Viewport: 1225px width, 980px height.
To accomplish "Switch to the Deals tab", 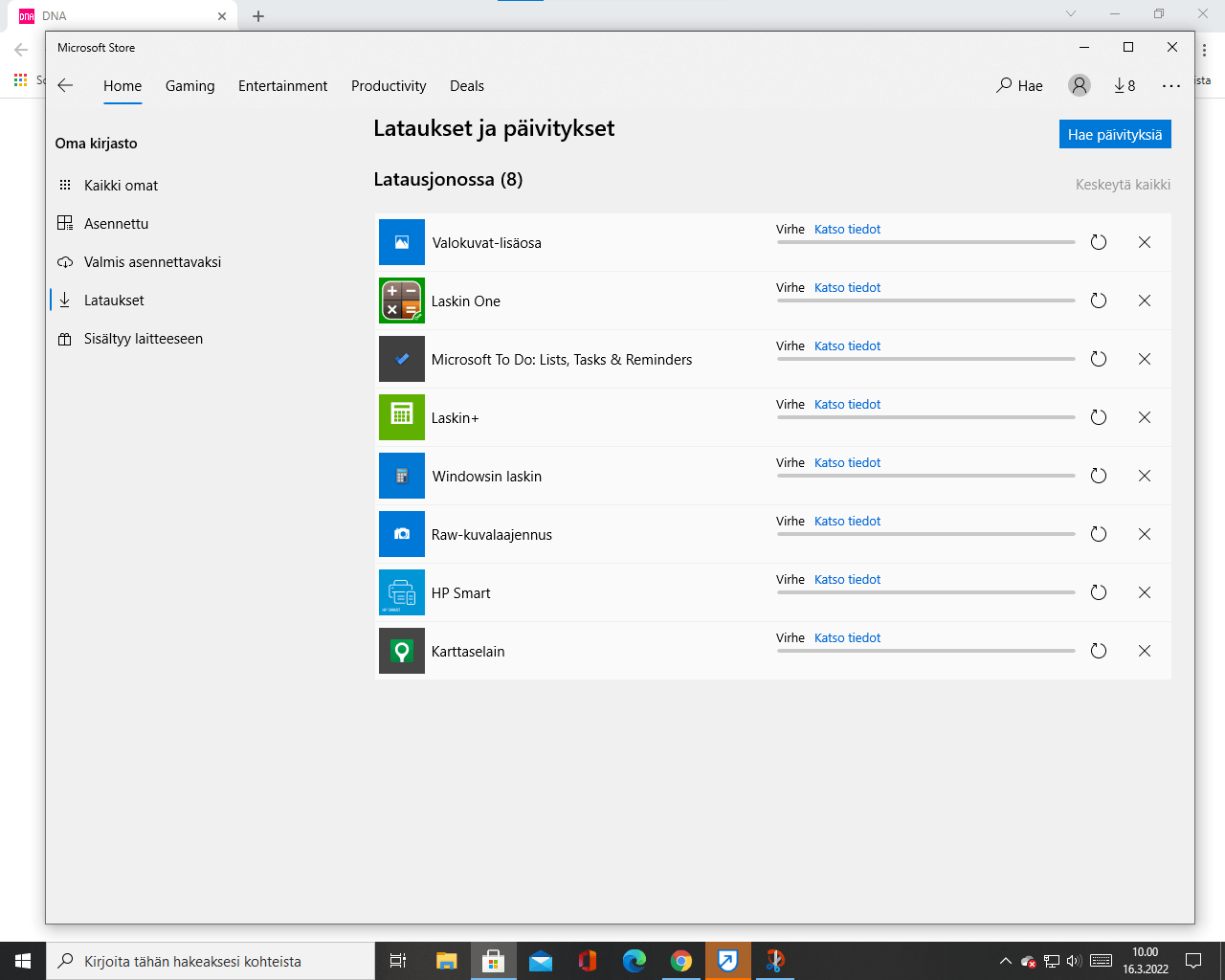I will click(x=467, y=85).
